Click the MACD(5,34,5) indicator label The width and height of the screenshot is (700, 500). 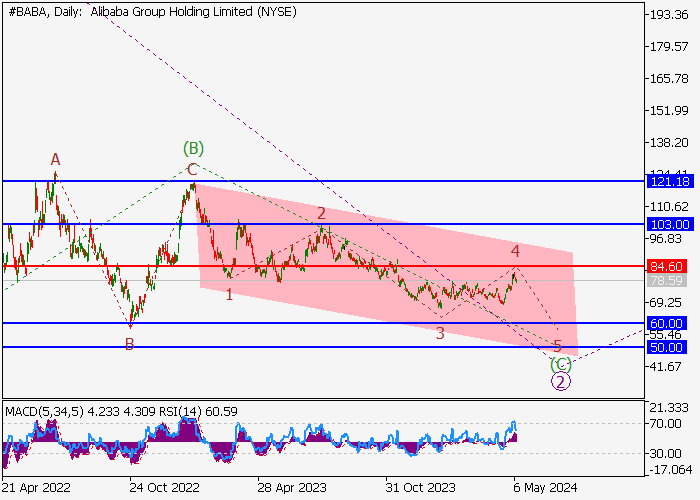[44, 412]
